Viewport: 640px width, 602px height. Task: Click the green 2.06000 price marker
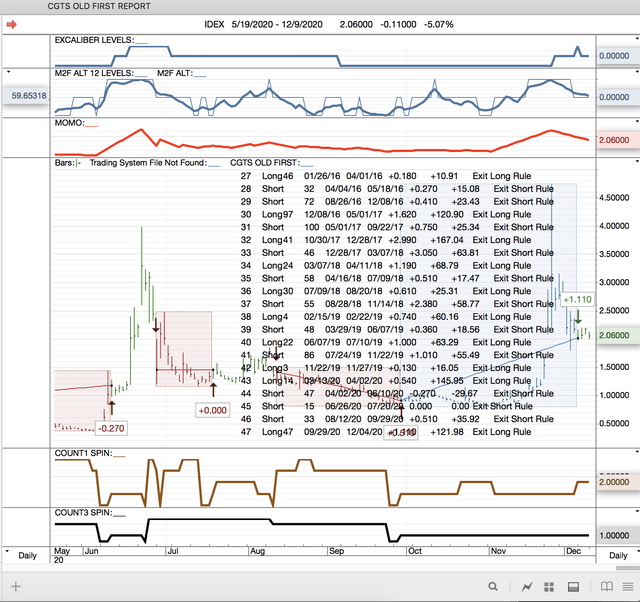[x=618, y=335]
